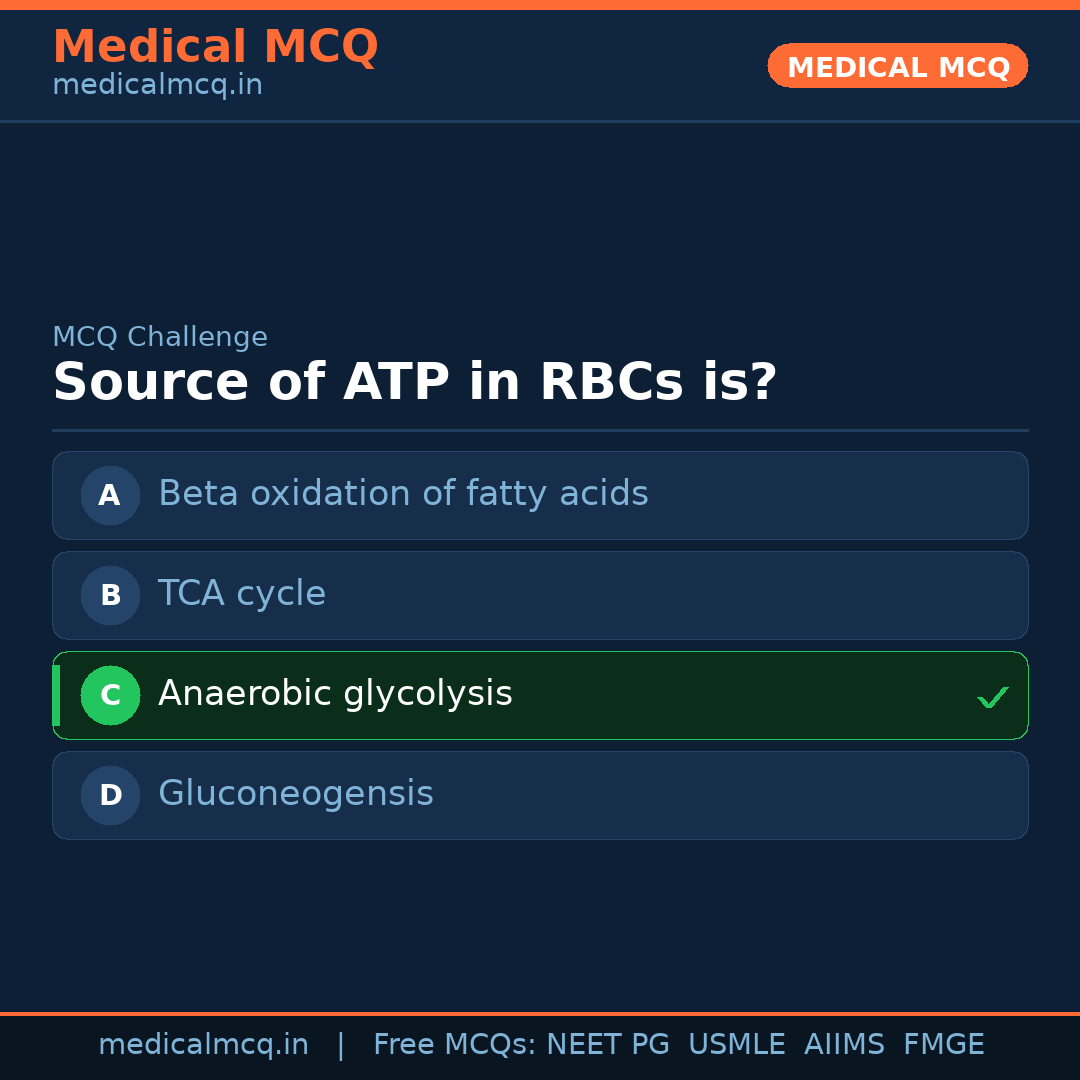Click NEET PG in the footer
1080x1080 pixels.
click(608, 1045)
